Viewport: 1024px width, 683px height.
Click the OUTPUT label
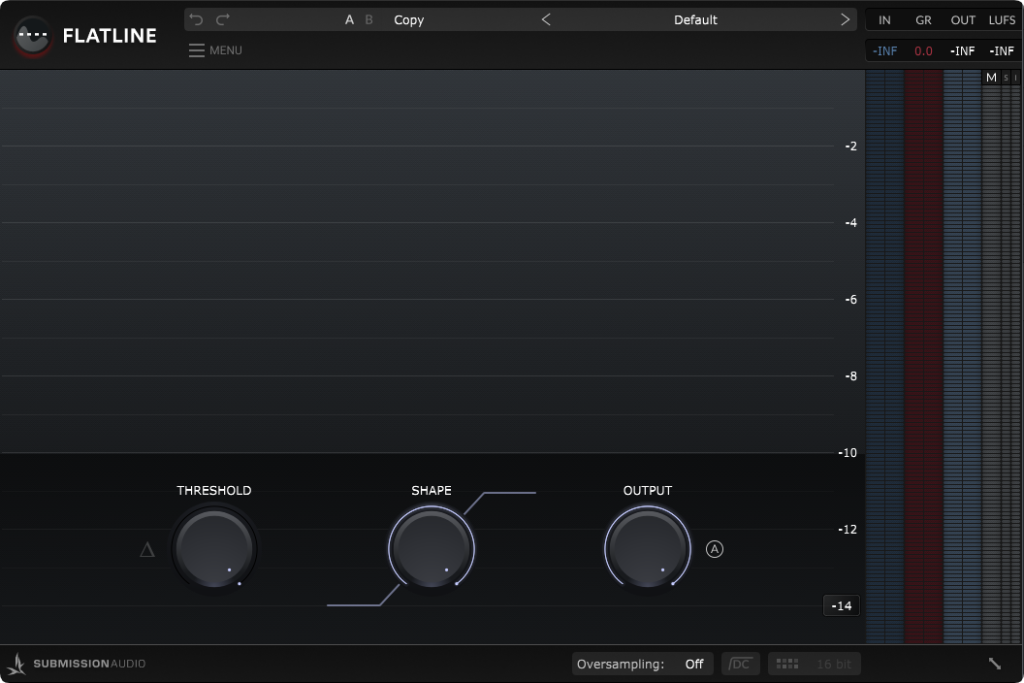[647, 490]
